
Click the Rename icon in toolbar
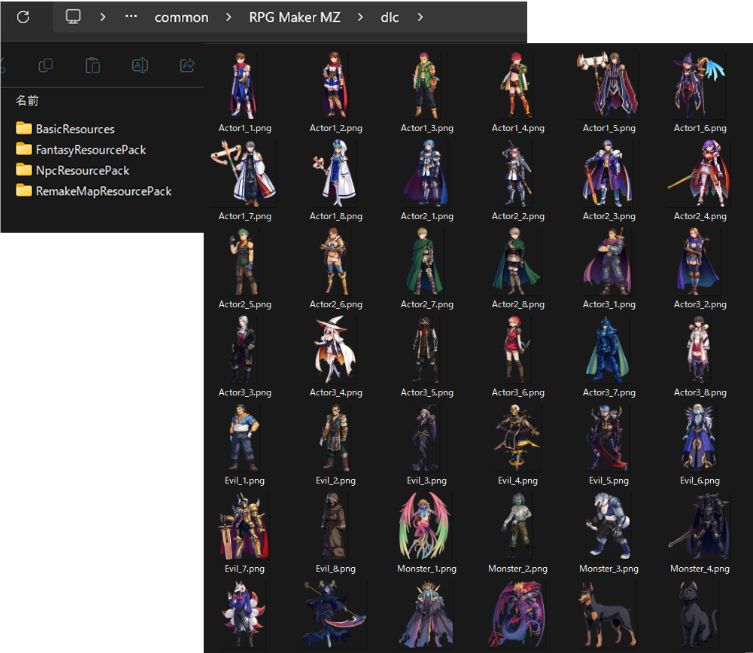click(x=140, y=66)
